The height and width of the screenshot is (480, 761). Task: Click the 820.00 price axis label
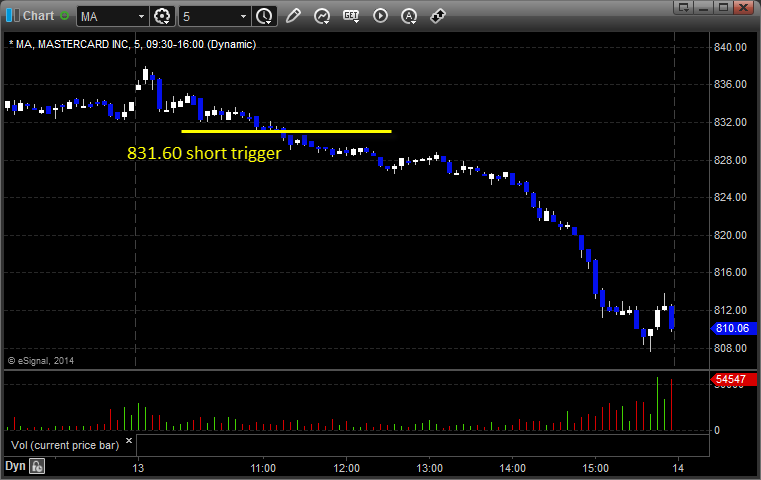[x=730, y=235]
